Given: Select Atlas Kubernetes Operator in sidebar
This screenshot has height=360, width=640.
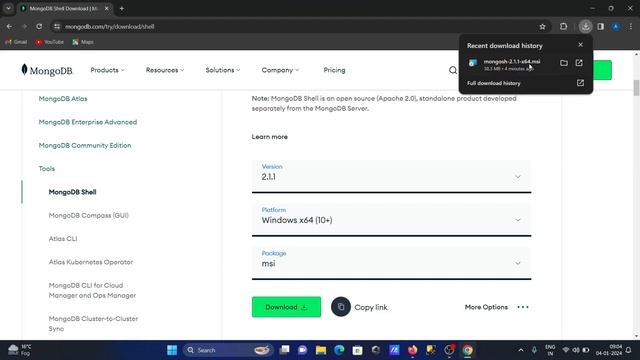Looking at the screenshot, I should click(x=91, y=262).
